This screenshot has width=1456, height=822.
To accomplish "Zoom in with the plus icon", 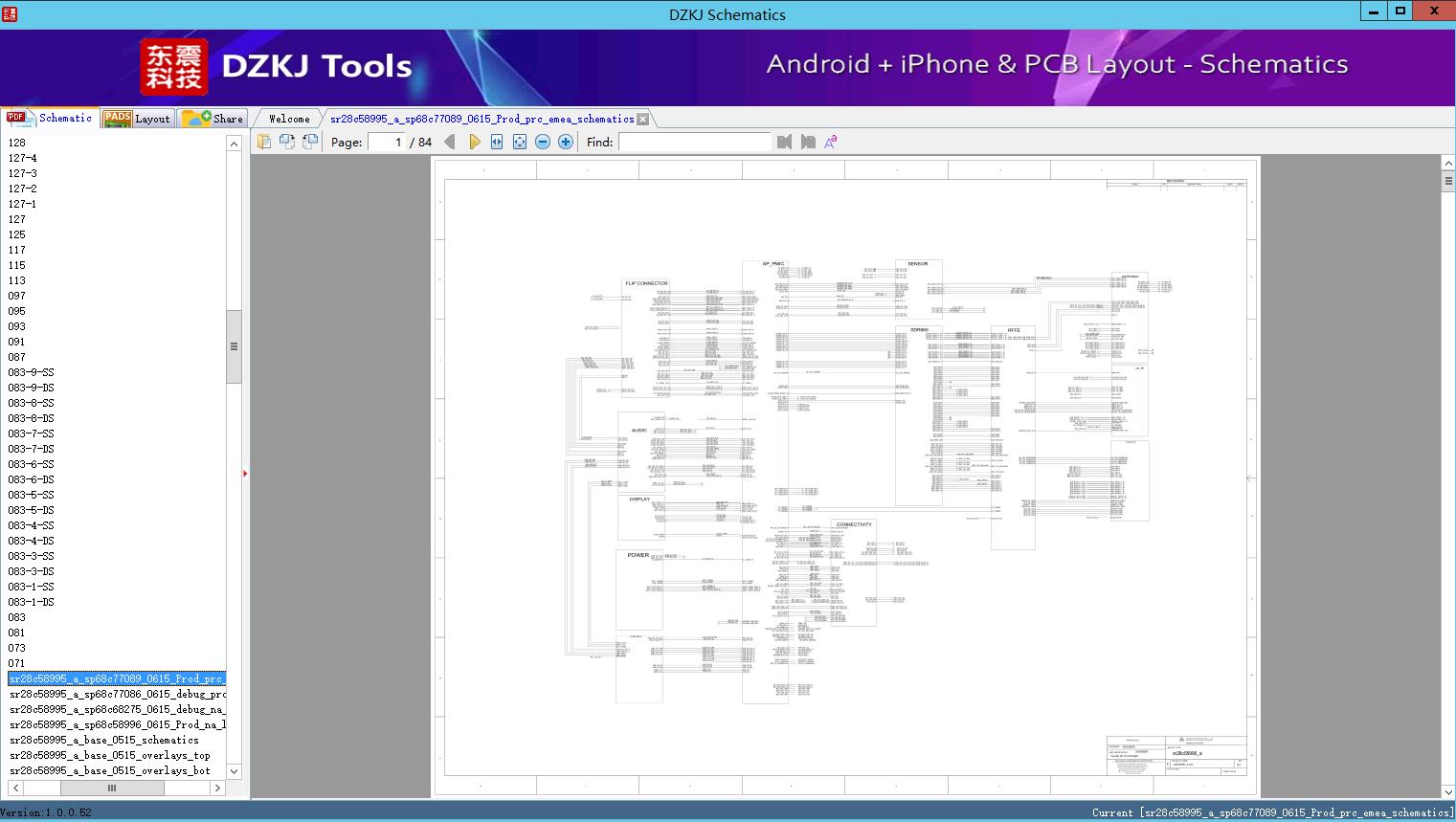I will click(x=566, y=142).
